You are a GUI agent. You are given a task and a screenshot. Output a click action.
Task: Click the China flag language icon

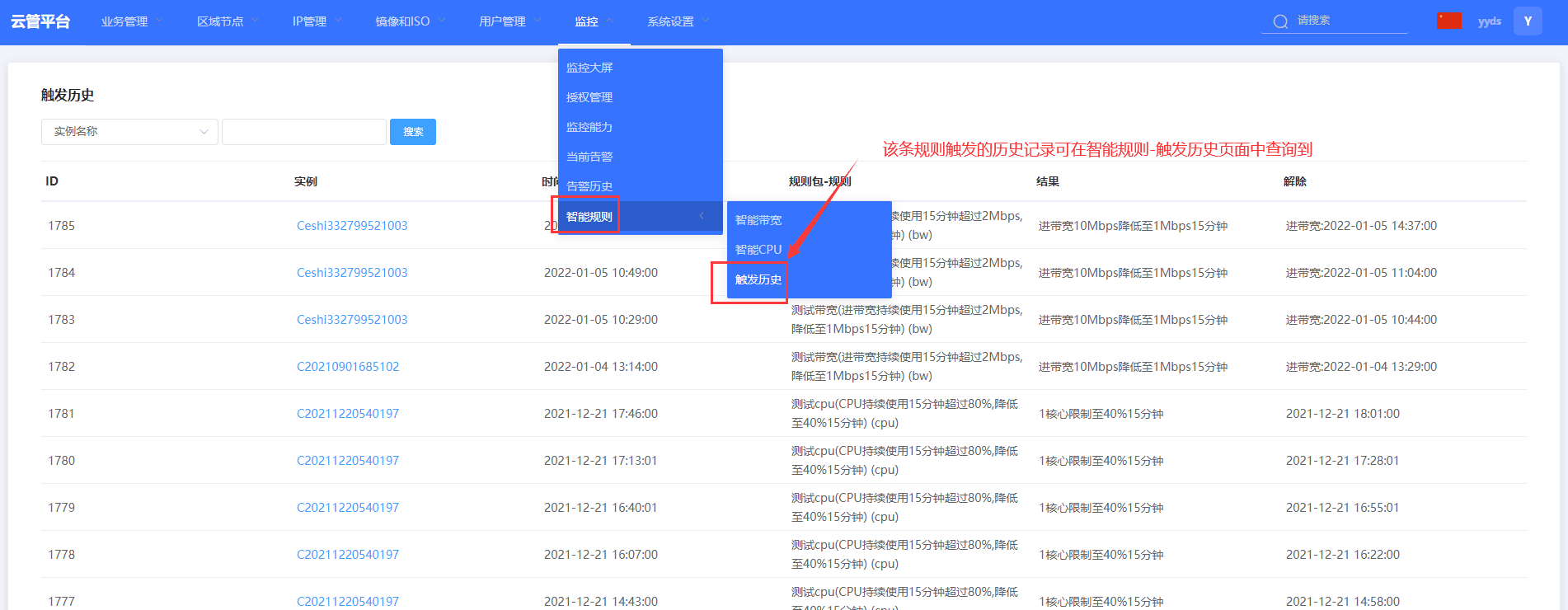[1449, 21]
